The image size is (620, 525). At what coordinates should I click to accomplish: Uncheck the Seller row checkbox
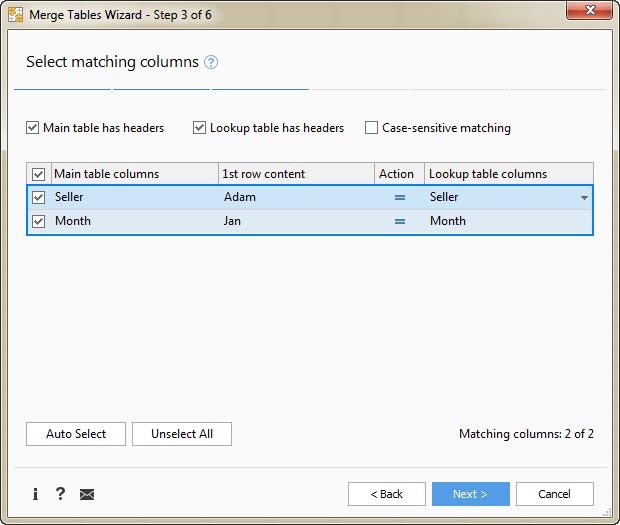click(x=39, y=198)
